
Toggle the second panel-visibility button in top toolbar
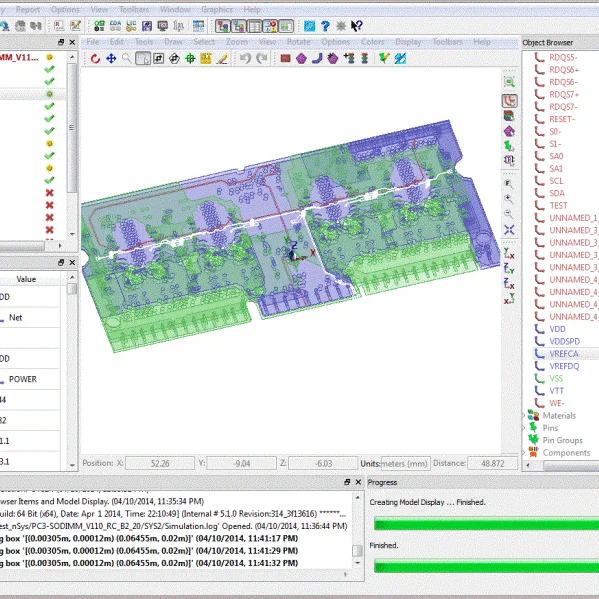[239, 26]
